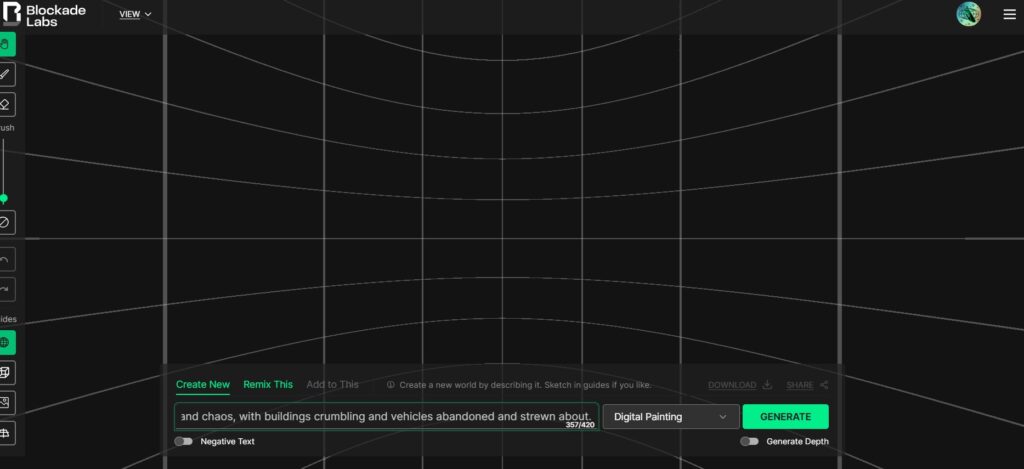The image size is (1024, 469).
Task: Select the hand pan tool
Action: coord(6,44)
